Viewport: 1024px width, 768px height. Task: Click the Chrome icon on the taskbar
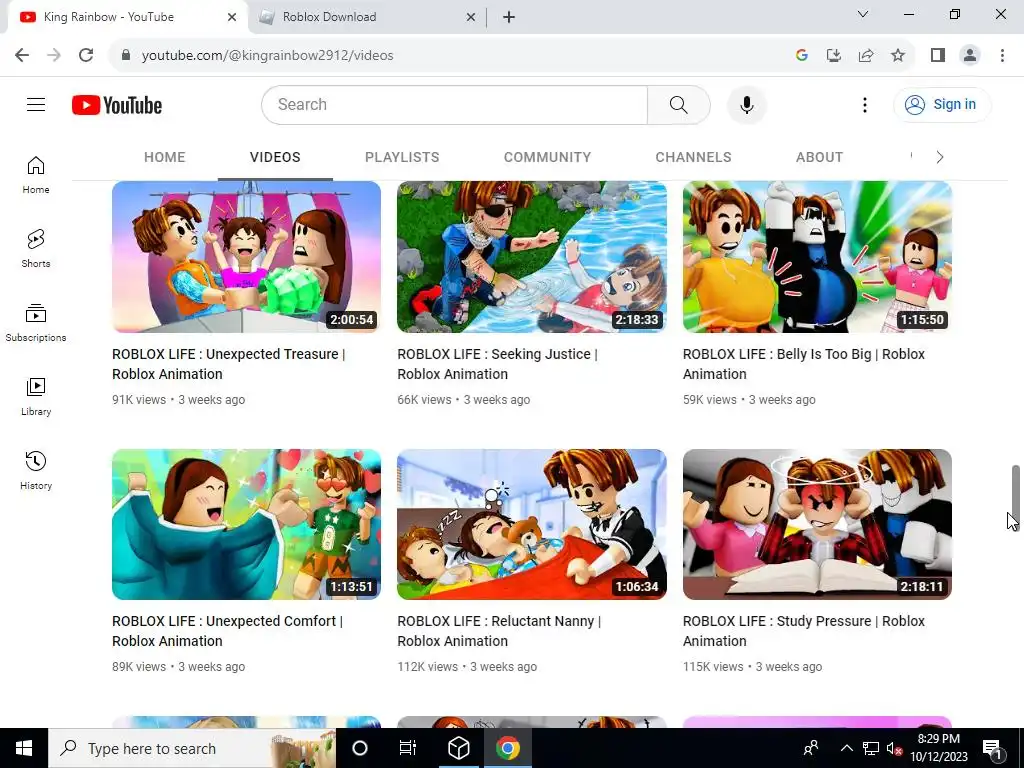(x=507, y=748)
